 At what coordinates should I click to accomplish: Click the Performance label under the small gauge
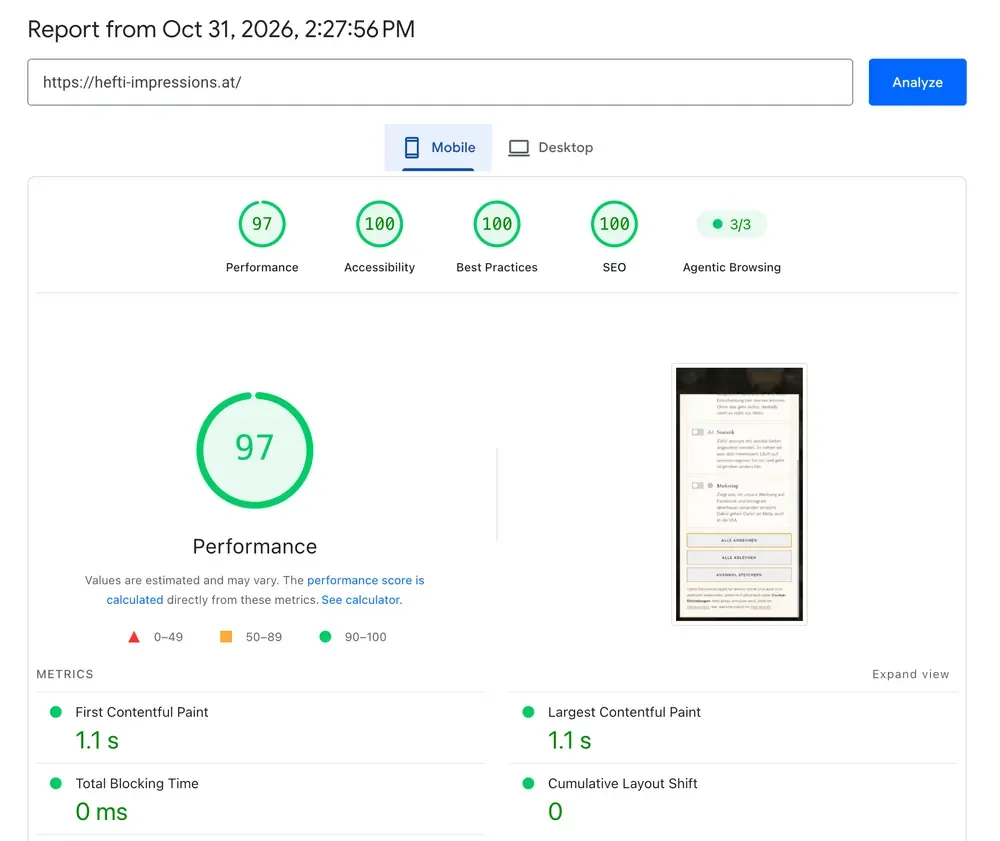point(262,267)
